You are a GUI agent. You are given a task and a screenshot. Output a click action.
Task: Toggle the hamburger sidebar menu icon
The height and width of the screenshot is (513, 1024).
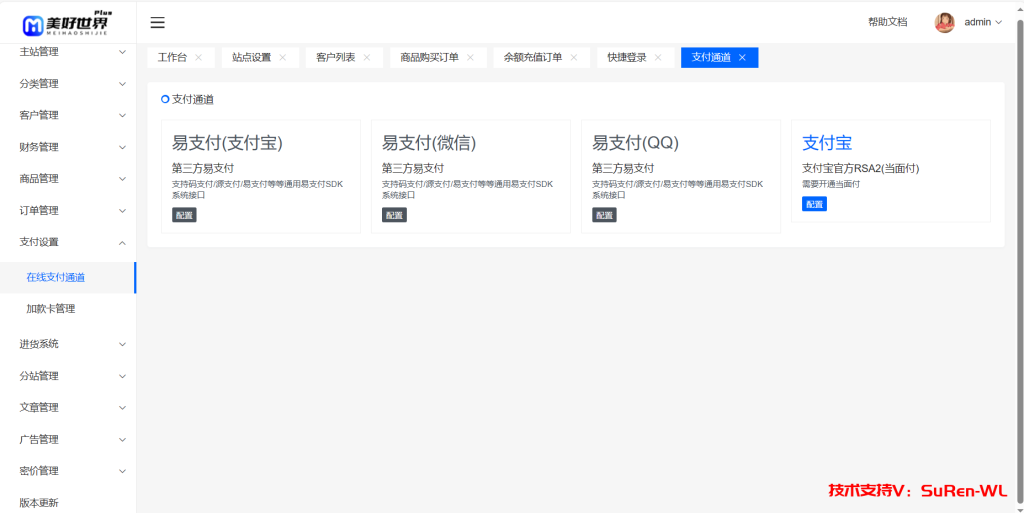point(157,23)
